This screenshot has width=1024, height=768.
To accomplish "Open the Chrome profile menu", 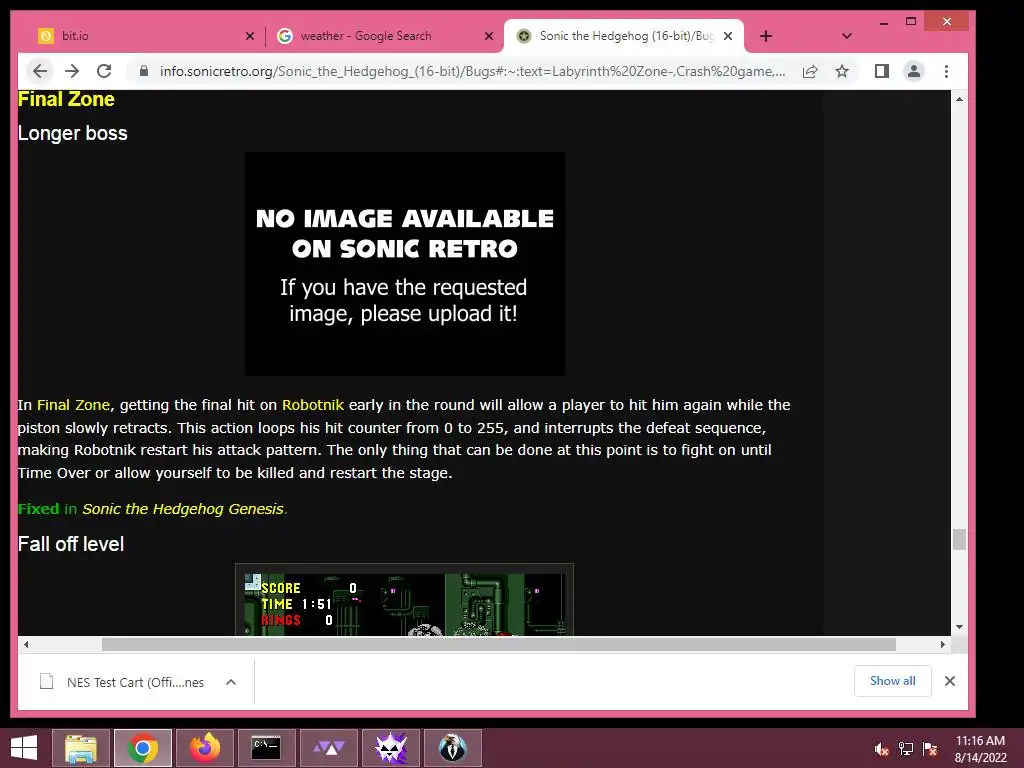I will (x=914, y=71).
